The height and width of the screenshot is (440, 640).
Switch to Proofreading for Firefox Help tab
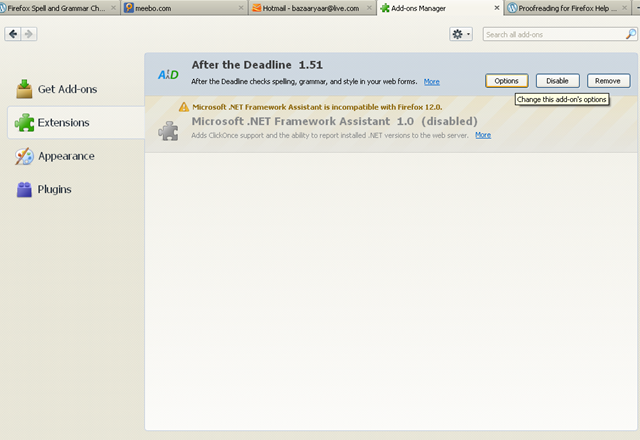click(x=568, y=8)
